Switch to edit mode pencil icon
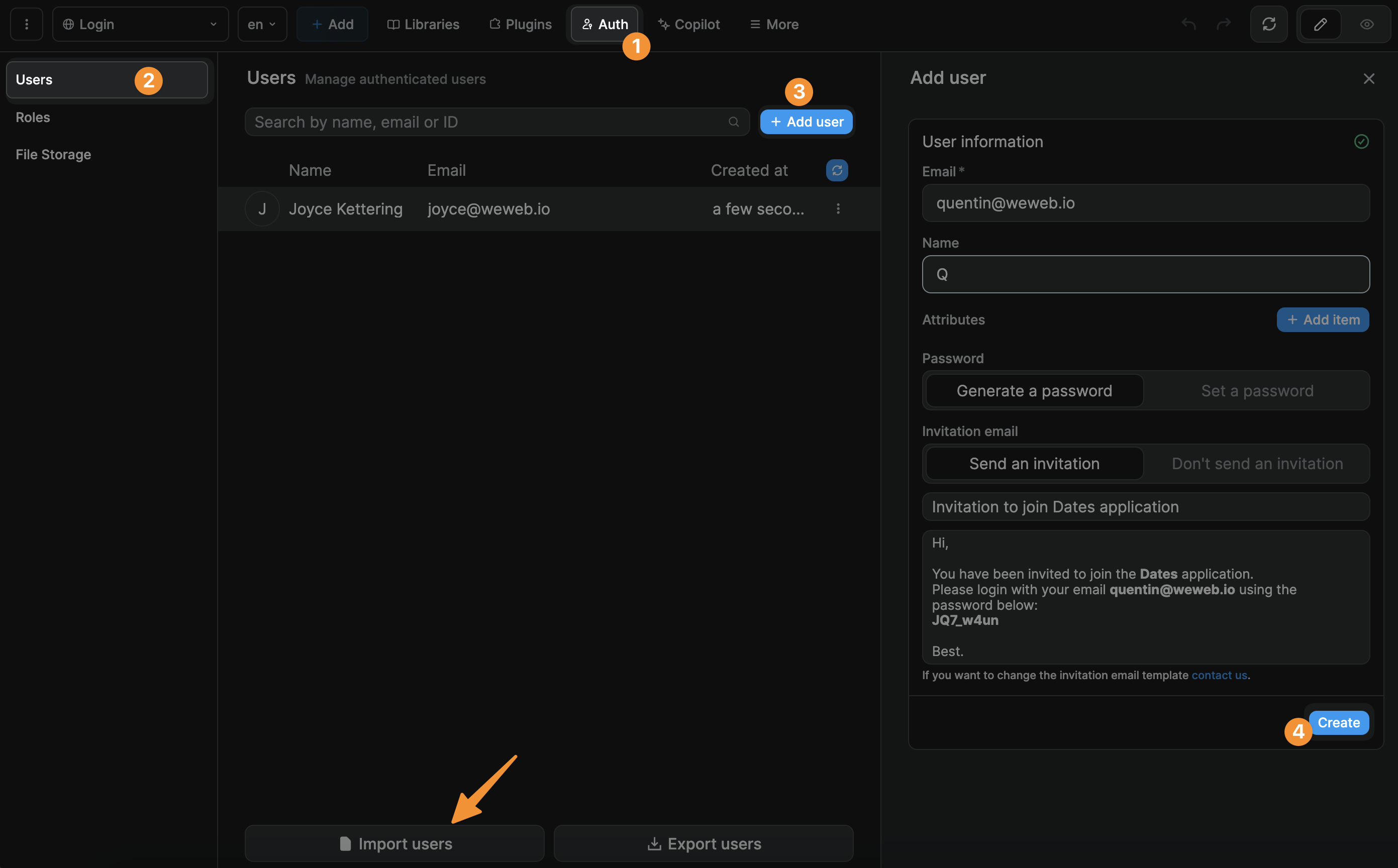1398x868 pixels. (1320, 24)
